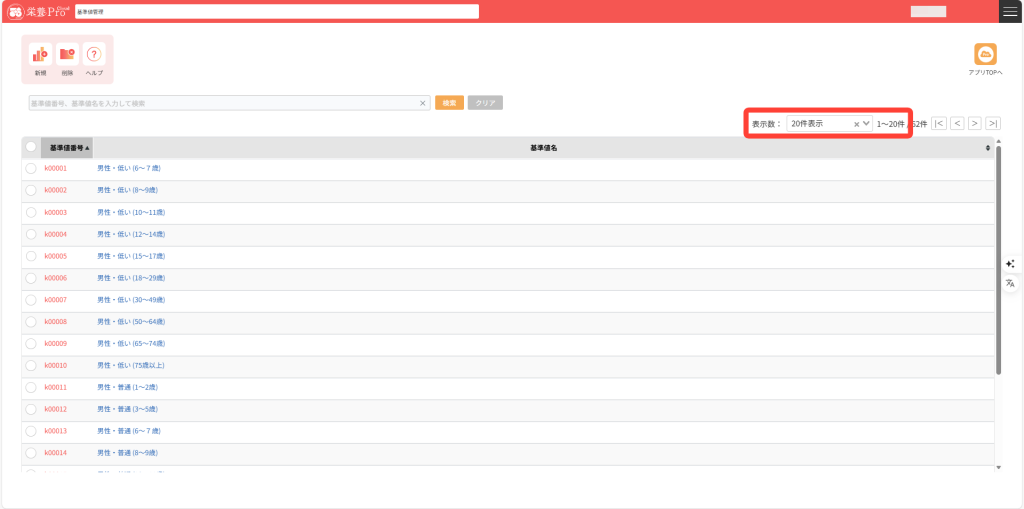Go to アプリTOPへ app home icon
The image size is (1024, 509).
(x=985, y=54)
